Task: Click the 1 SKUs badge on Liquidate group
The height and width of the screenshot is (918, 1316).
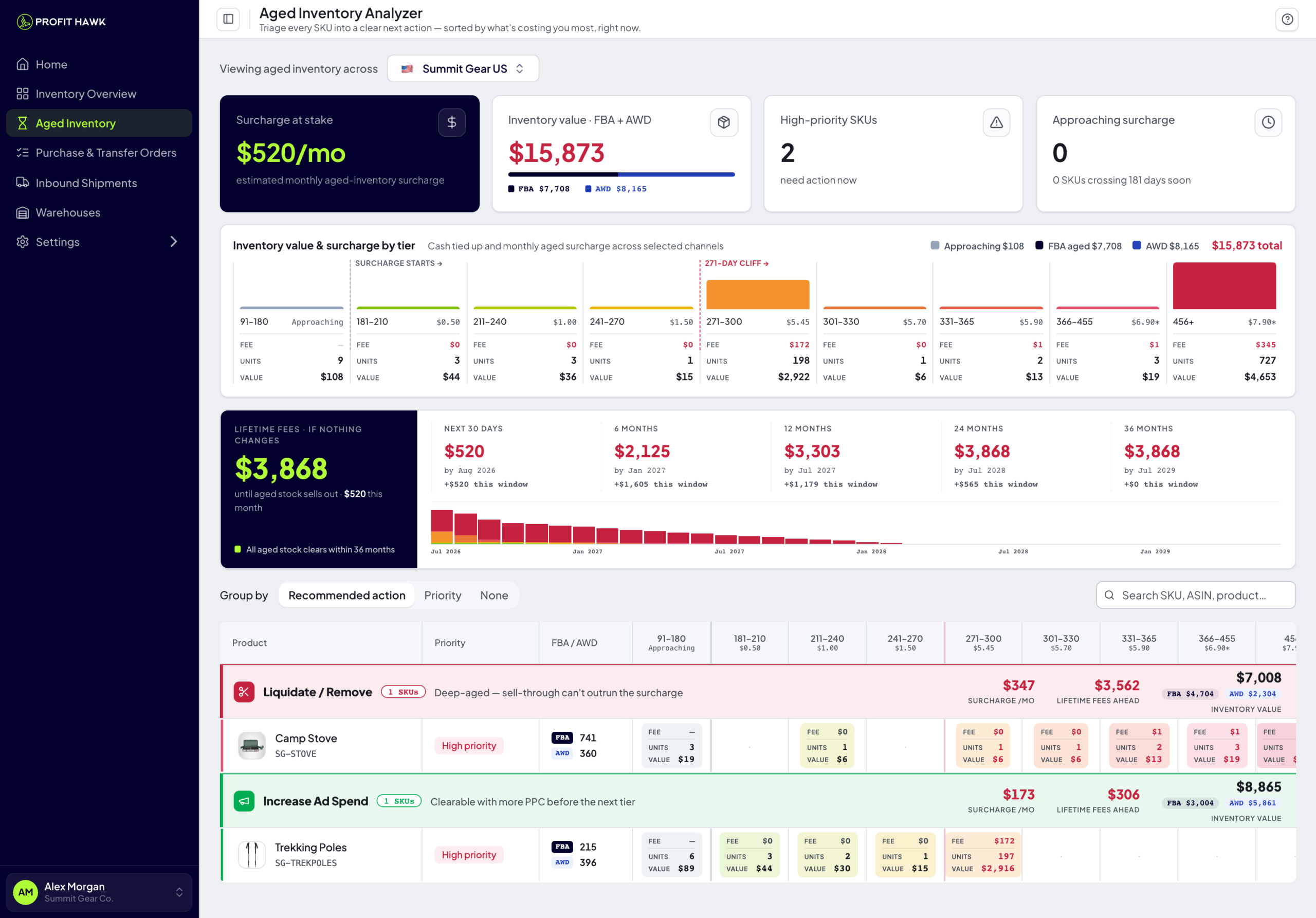Action: 404,692
